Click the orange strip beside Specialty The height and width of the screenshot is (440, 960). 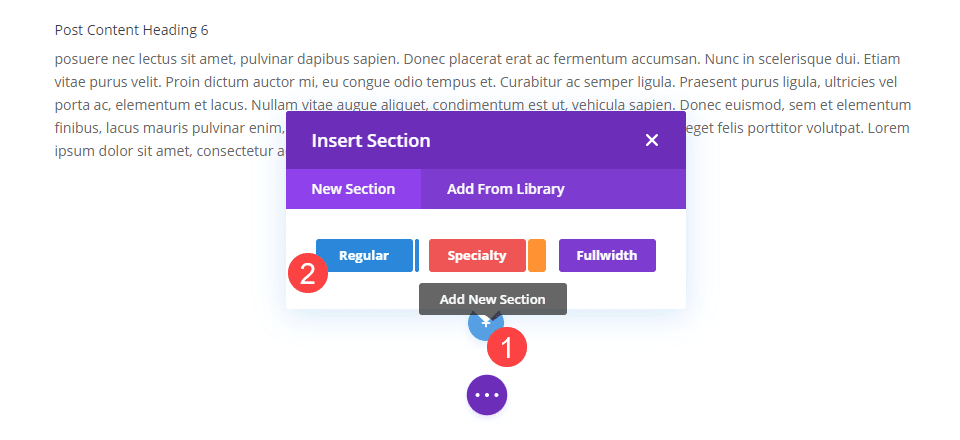[x=537, y=255]
